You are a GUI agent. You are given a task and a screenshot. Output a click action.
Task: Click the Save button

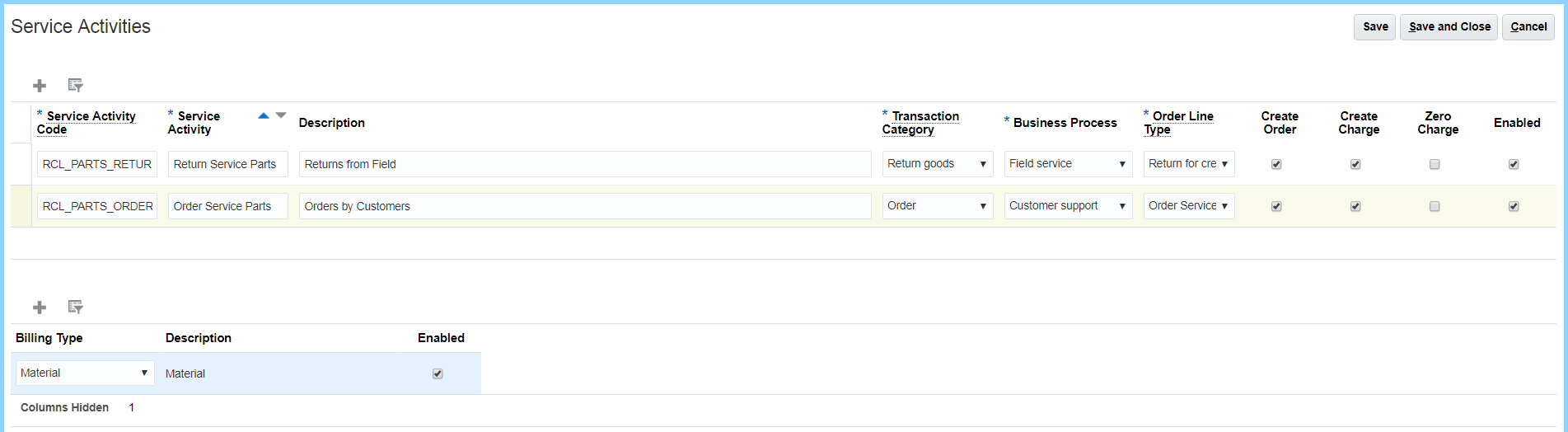pos(1374,27)
